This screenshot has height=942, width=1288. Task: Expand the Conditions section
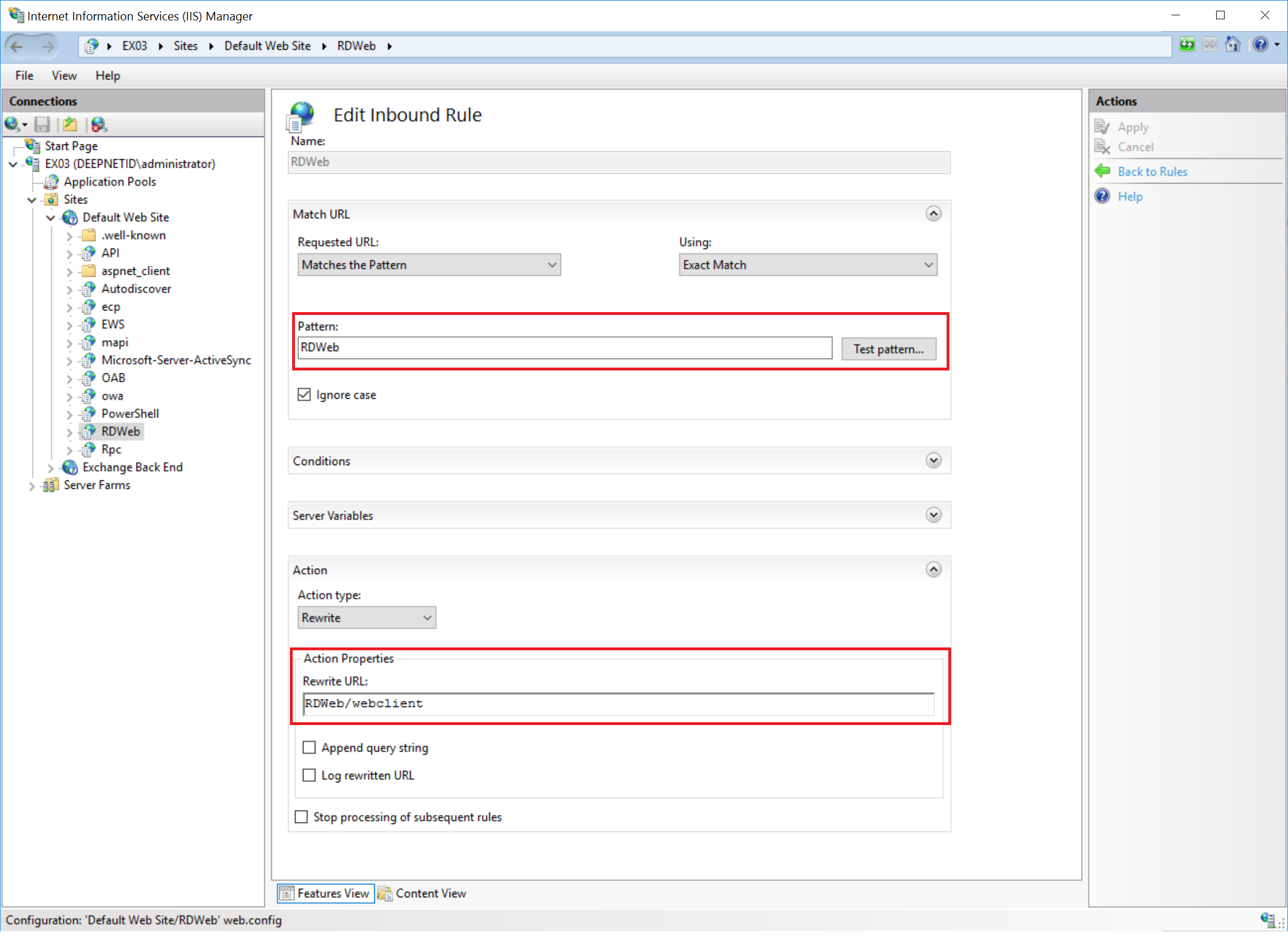tap(933, 461)
